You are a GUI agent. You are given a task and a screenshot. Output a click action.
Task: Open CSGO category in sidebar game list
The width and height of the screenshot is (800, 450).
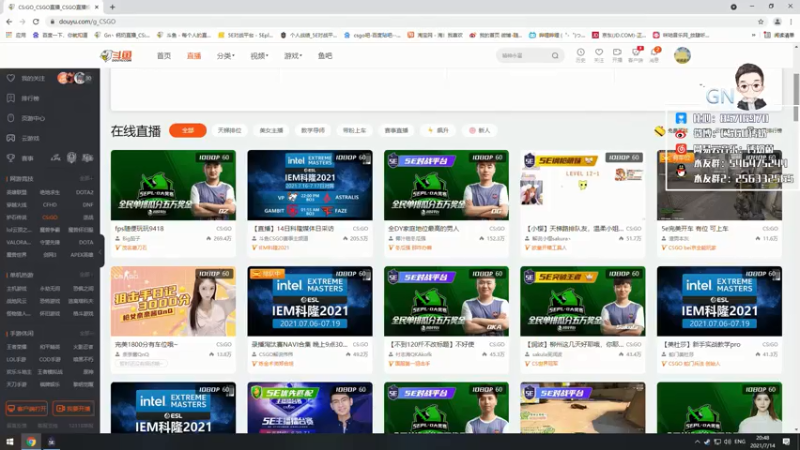coord(49,217)
